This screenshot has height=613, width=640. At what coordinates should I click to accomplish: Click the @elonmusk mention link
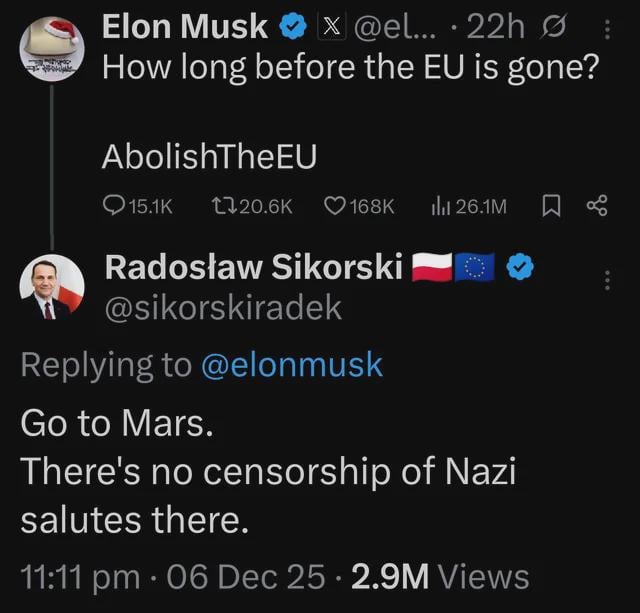[x=292, y=364]
